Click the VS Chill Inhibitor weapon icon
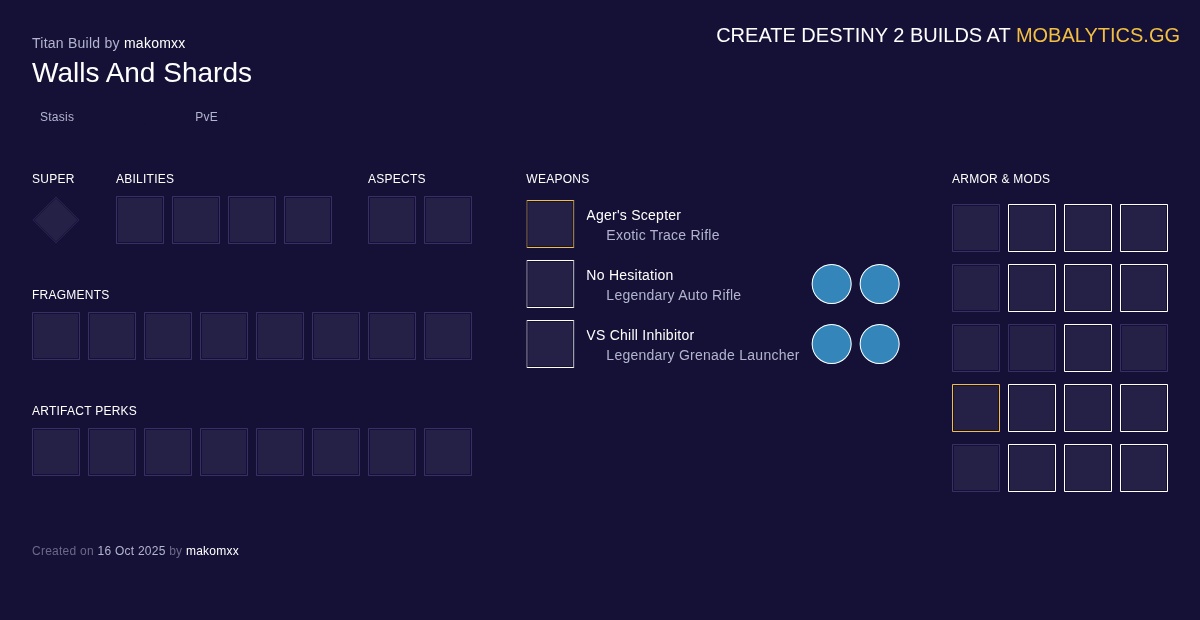Viewport: 1200px width, 620px height. click(550, 344)
